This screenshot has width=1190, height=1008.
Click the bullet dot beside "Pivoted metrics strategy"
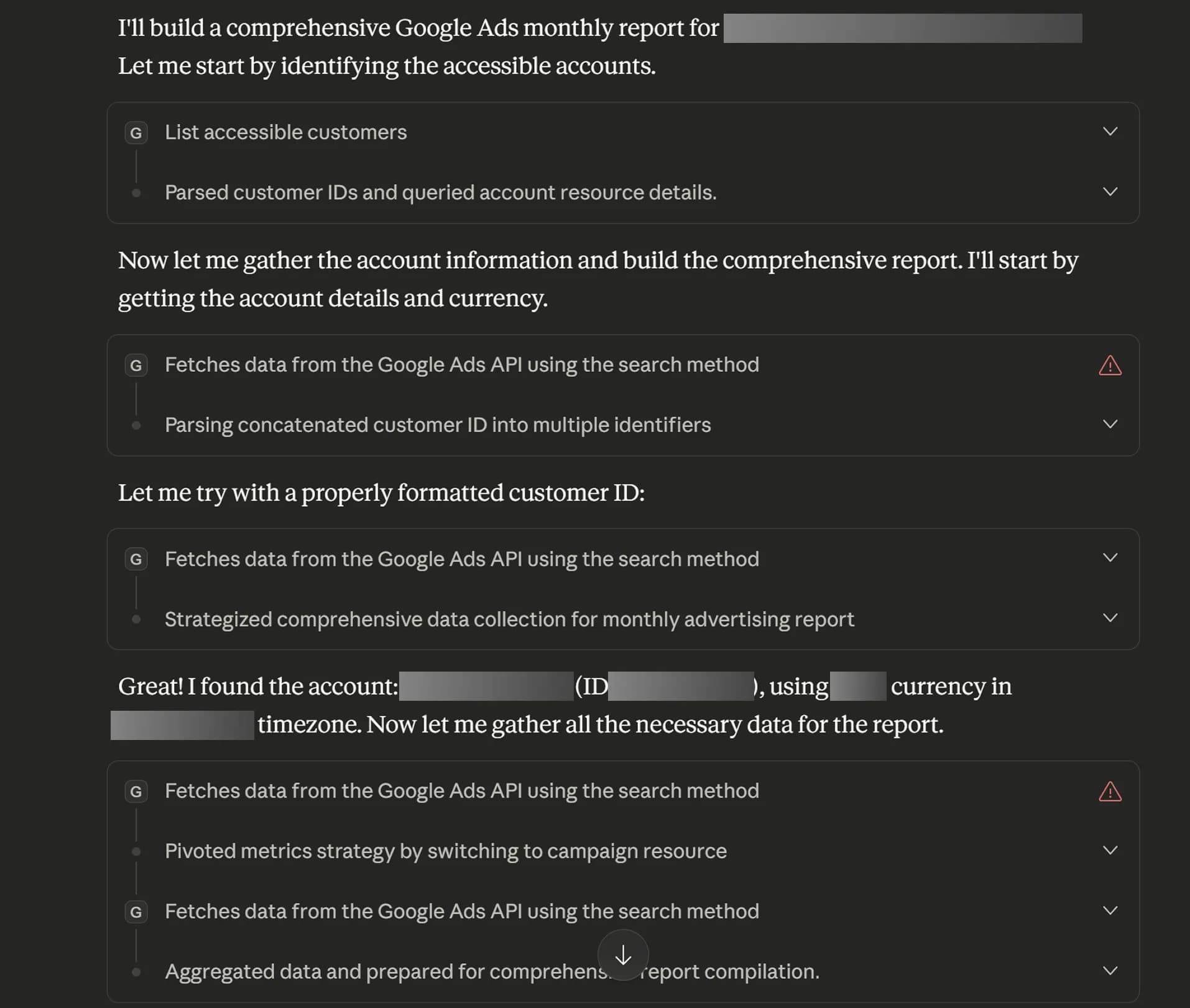pos(136,852)
